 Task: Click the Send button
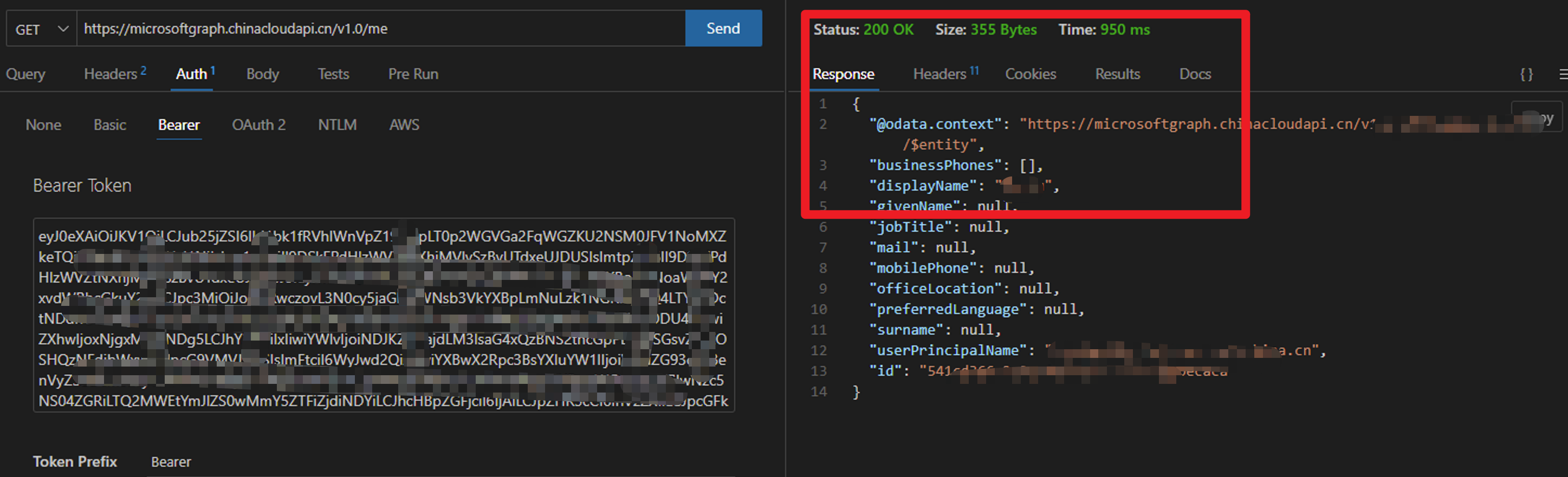723,29
